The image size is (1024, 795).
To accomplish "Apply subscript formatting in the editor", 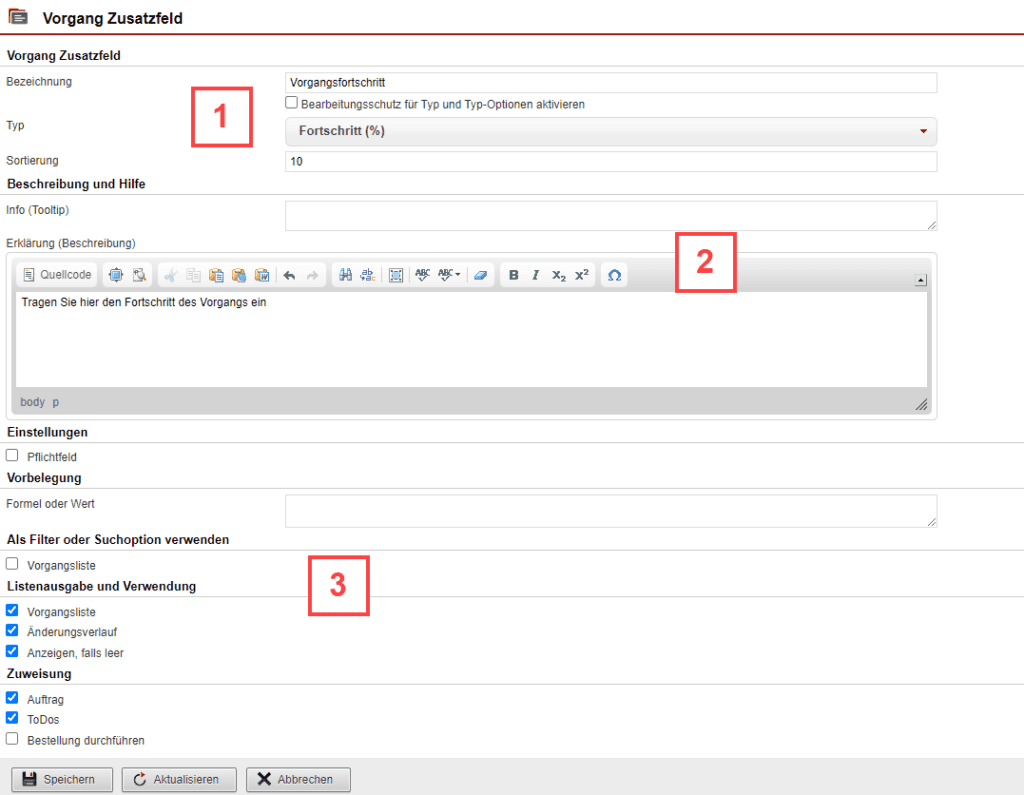I will [557, 275].
